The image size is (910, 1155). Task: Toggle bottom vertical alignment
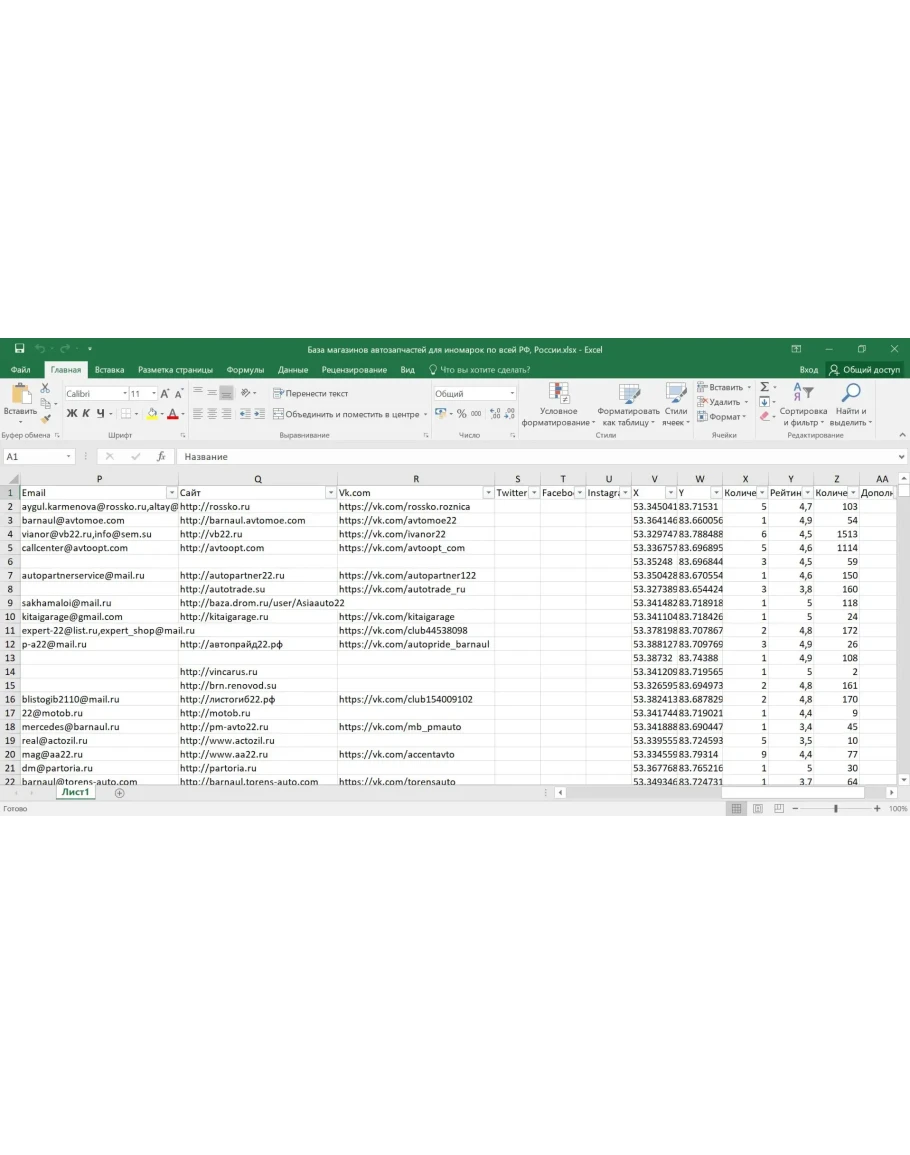(x=227, y=393)
